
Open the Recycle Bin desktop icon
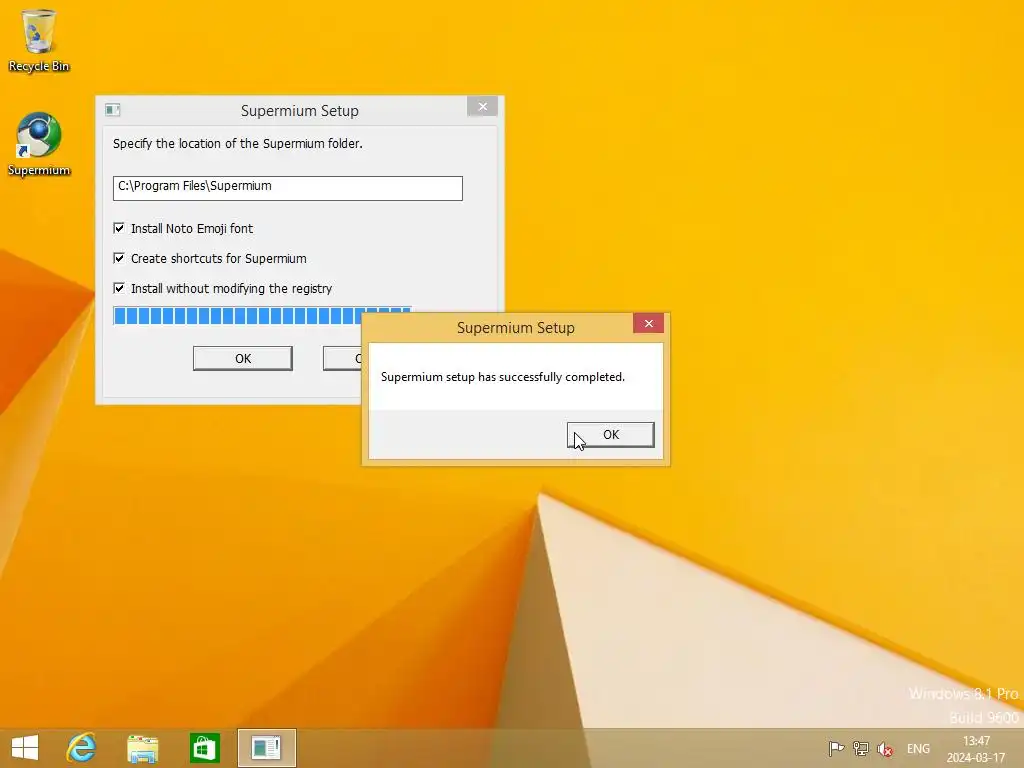[39, 40]
